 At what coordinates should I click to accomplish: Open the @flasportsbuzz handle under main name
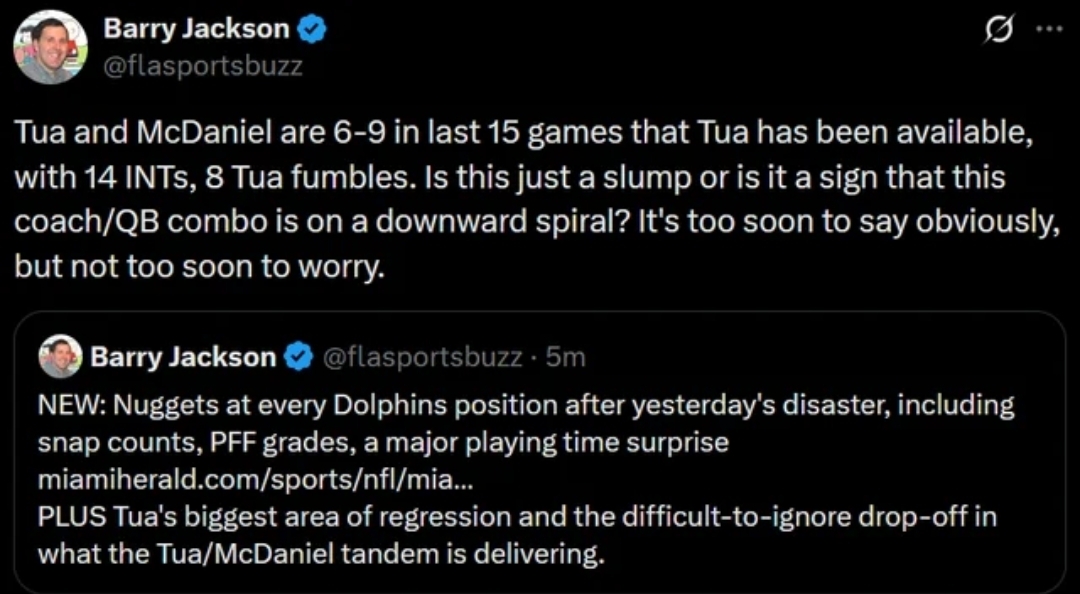(x=202, y=67)
